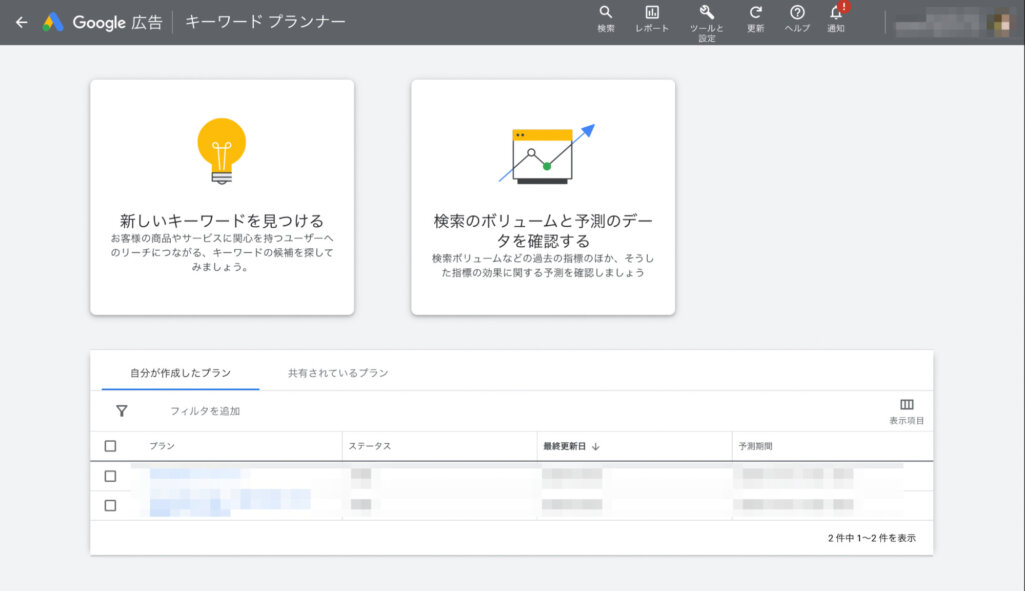Check the first plan row checkbox
The height and width of the screenshot is (591, 1025).
(x=110, y=476)
